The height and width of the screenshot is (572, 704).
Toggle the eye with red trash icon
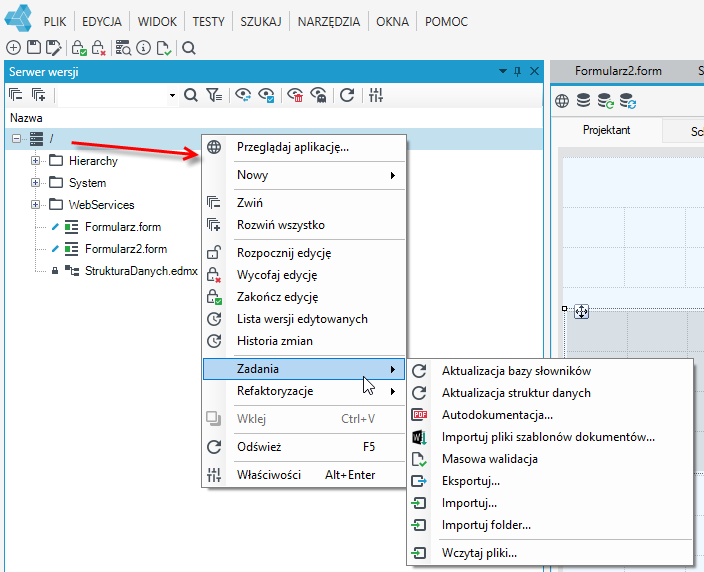pos(295,95)
